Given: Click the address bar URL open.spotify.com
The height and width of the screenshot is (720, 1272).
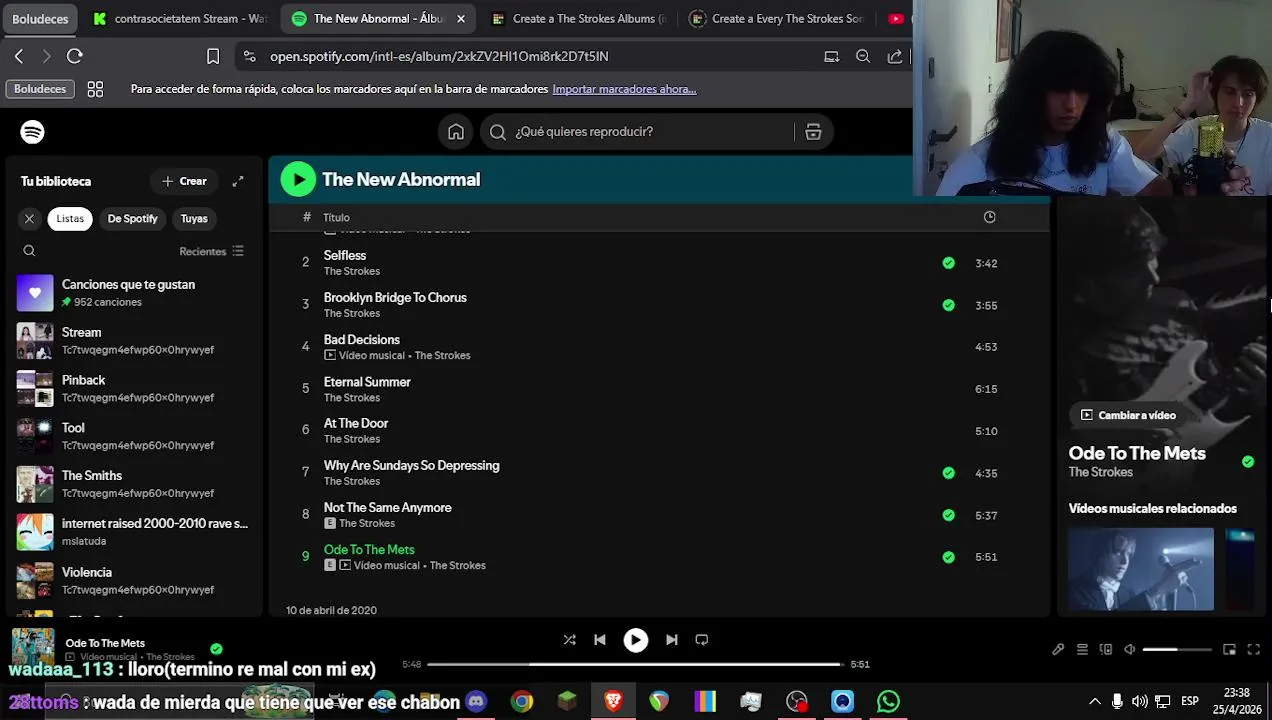Looking at the screenshot, I should point(439,56).
